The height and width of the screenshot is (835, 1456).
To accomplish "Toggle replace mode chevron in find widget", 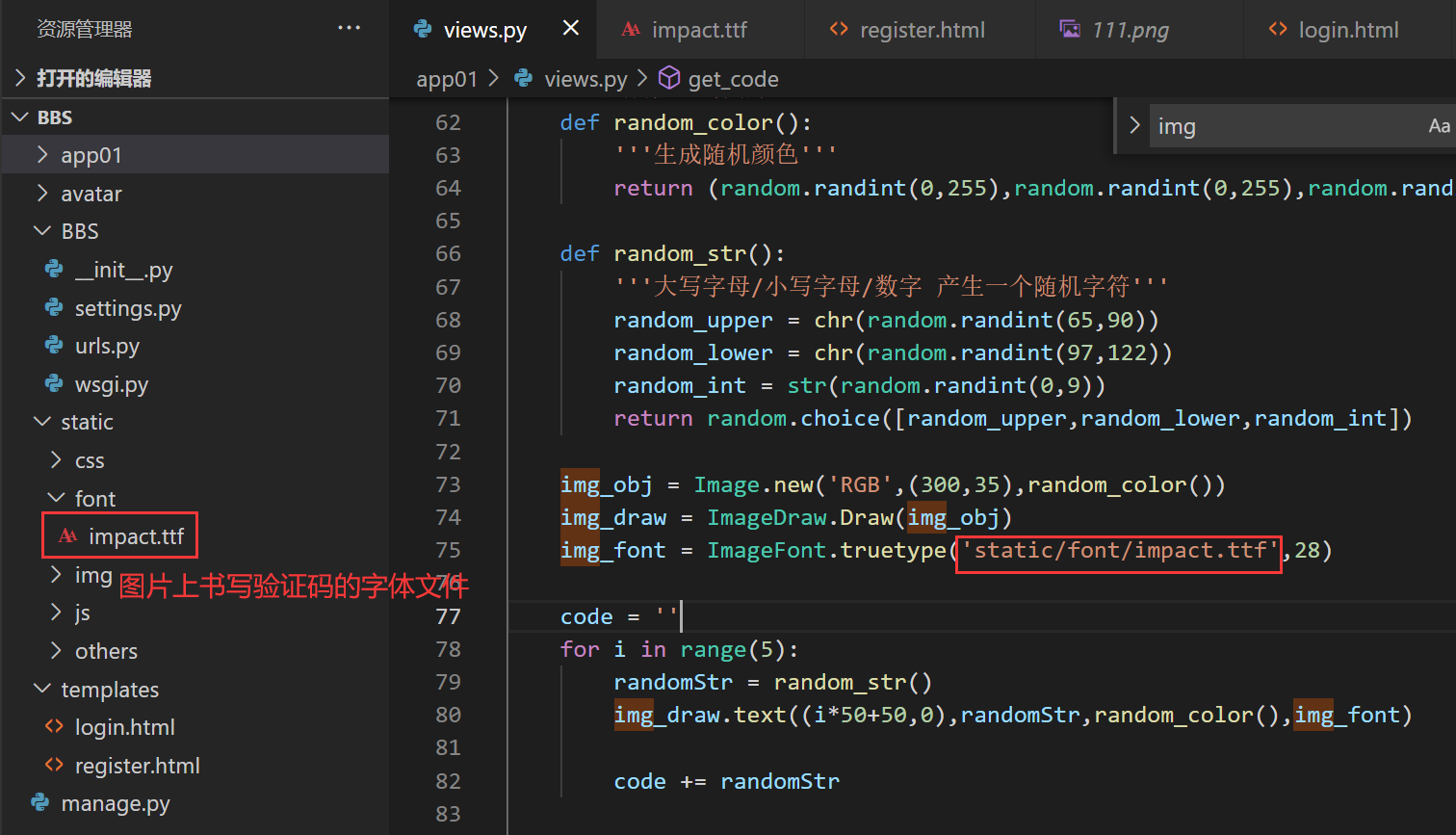I will tap(1134, 125).
